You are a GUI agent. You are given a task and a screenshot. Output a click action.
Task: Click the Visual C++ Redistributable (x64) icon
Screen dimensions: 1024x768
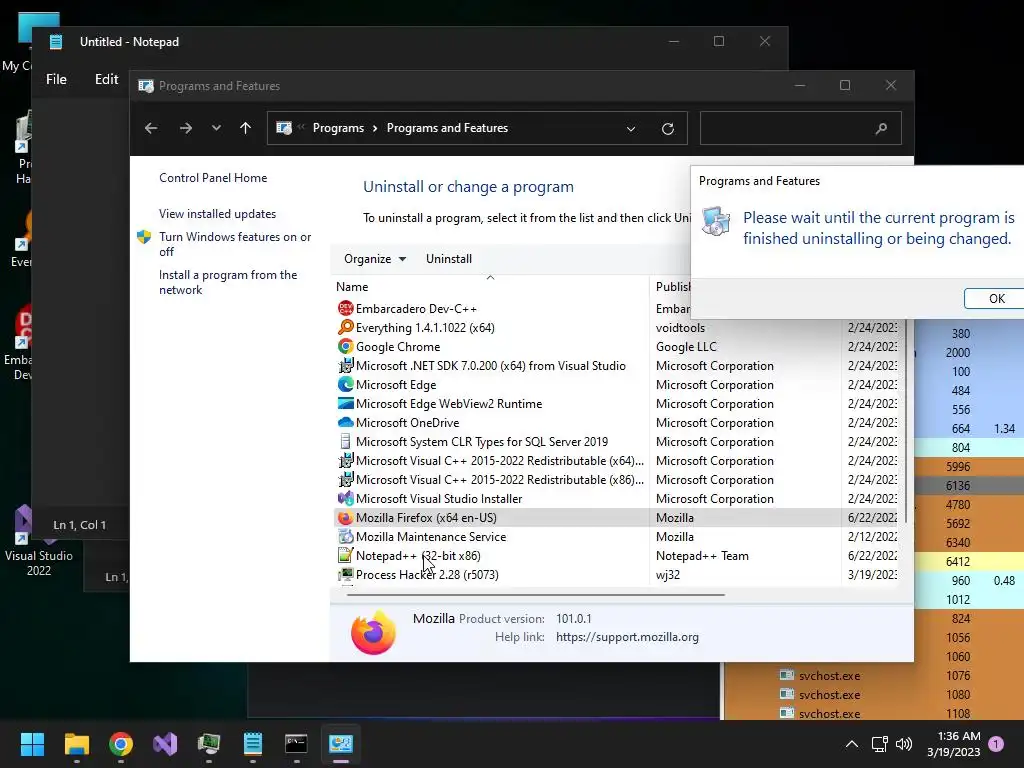pos(345,460)
